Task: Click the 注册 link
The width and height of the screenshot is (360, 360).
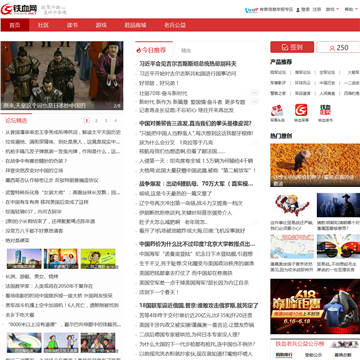Action: tap(317, 10)
